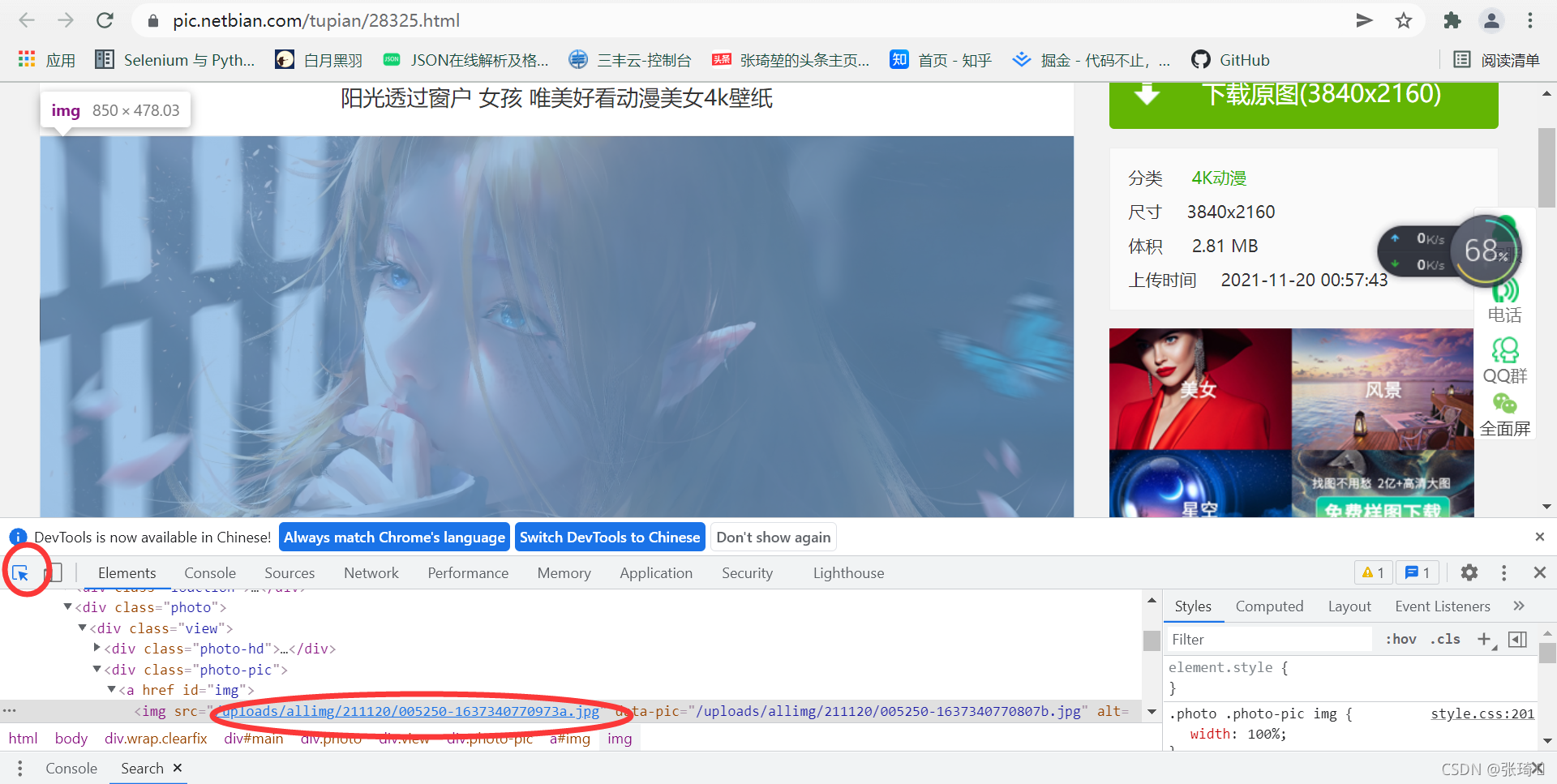
Task: Collapse the div class="photo" node
Action: pyautogui.click(x=68, y=606)
